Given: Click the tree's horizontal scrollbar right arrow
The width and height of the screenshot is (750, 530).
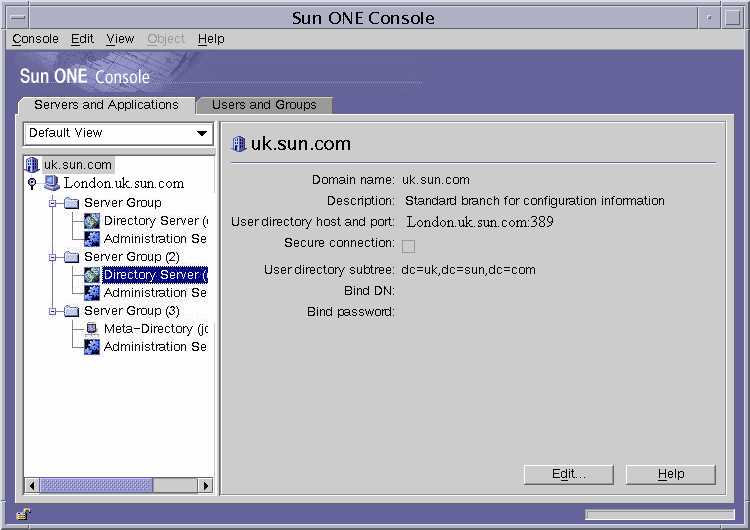Looking at the screenshot, I should pos(206,486).
